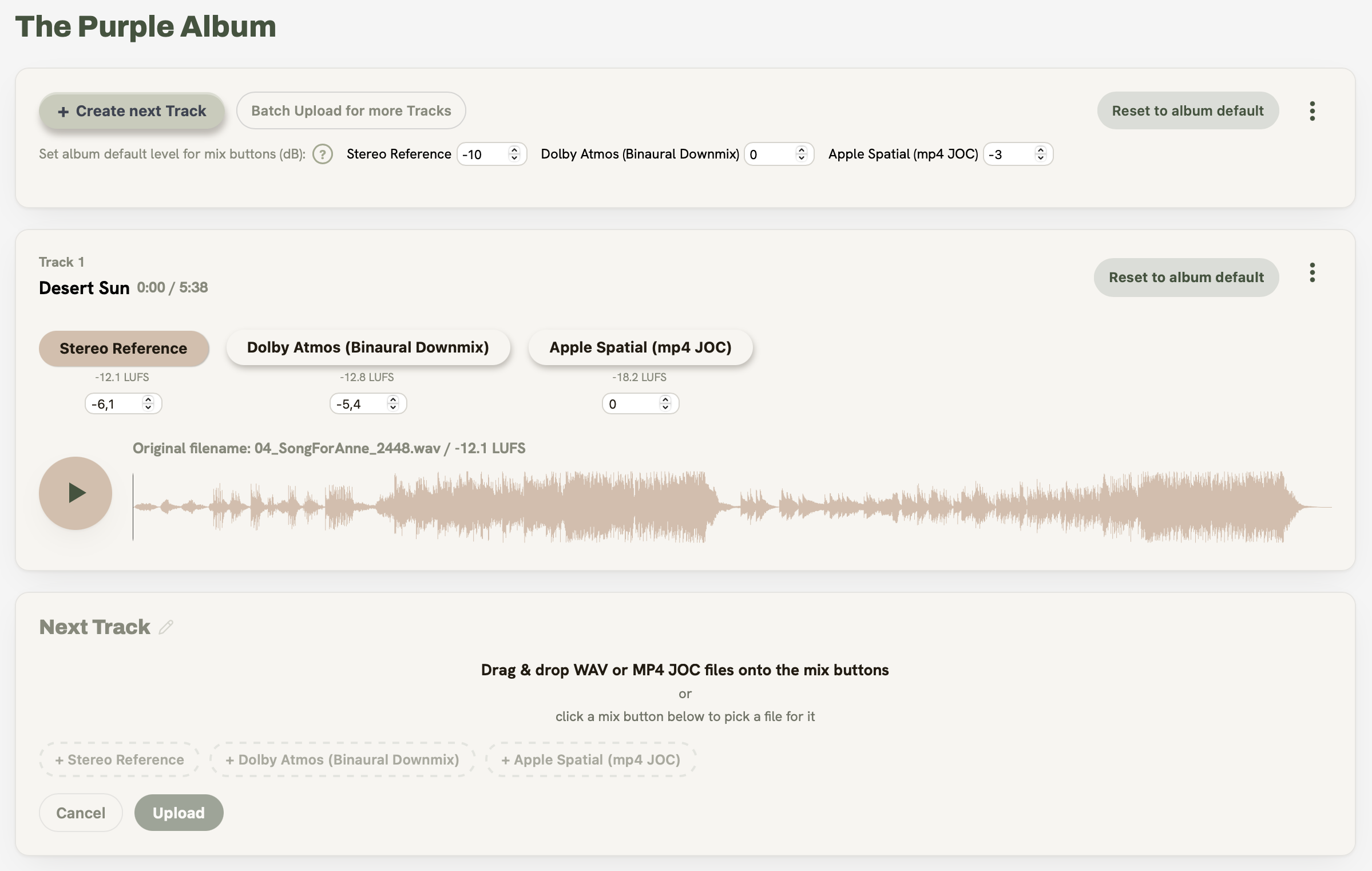Select Dolby Atmos (Binaural Downmix) mix for Desert Sun

[368, 347]
